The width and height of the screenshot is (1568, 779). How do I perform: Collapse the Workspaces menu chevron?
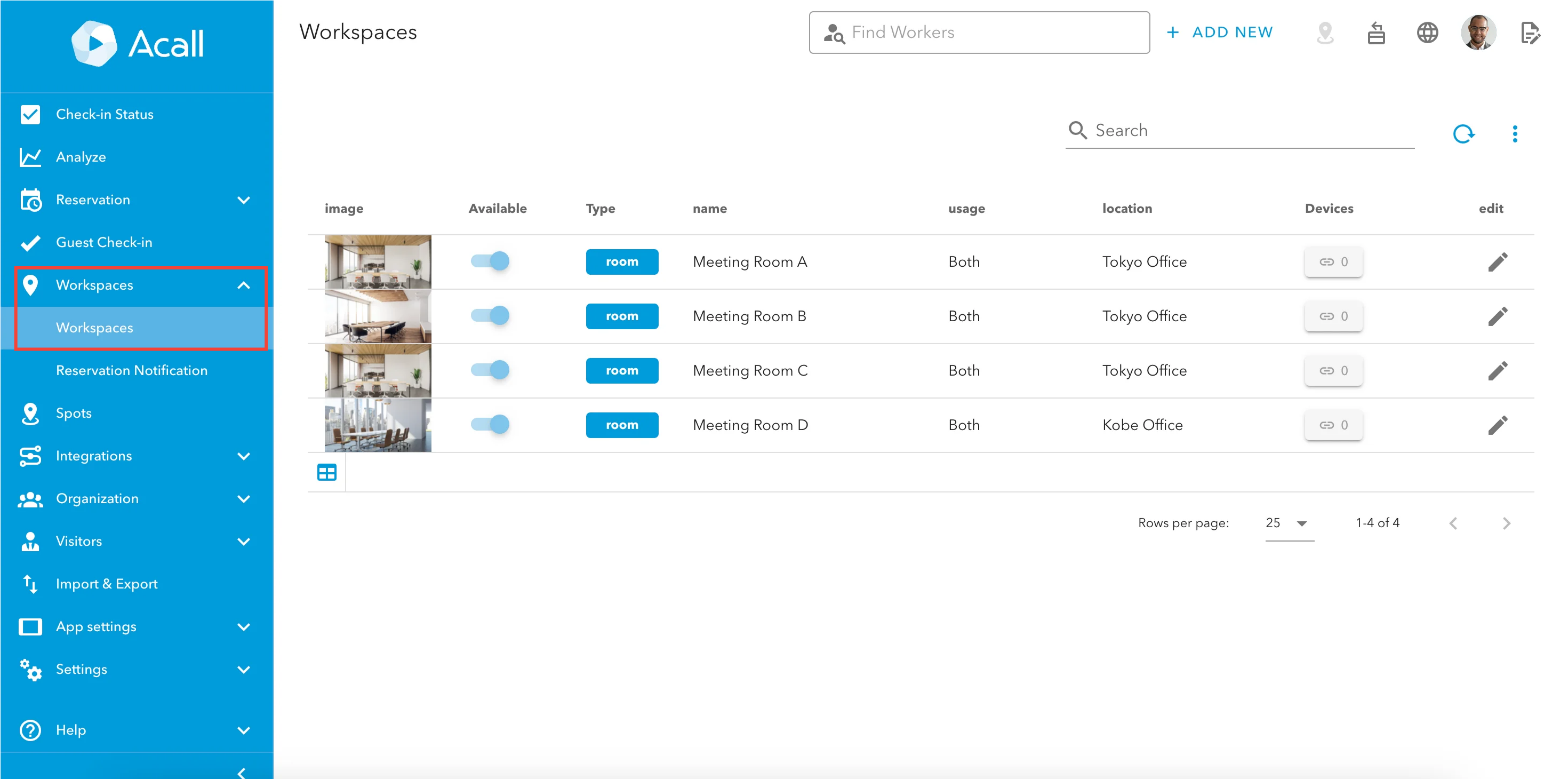(x=244, y=285)
